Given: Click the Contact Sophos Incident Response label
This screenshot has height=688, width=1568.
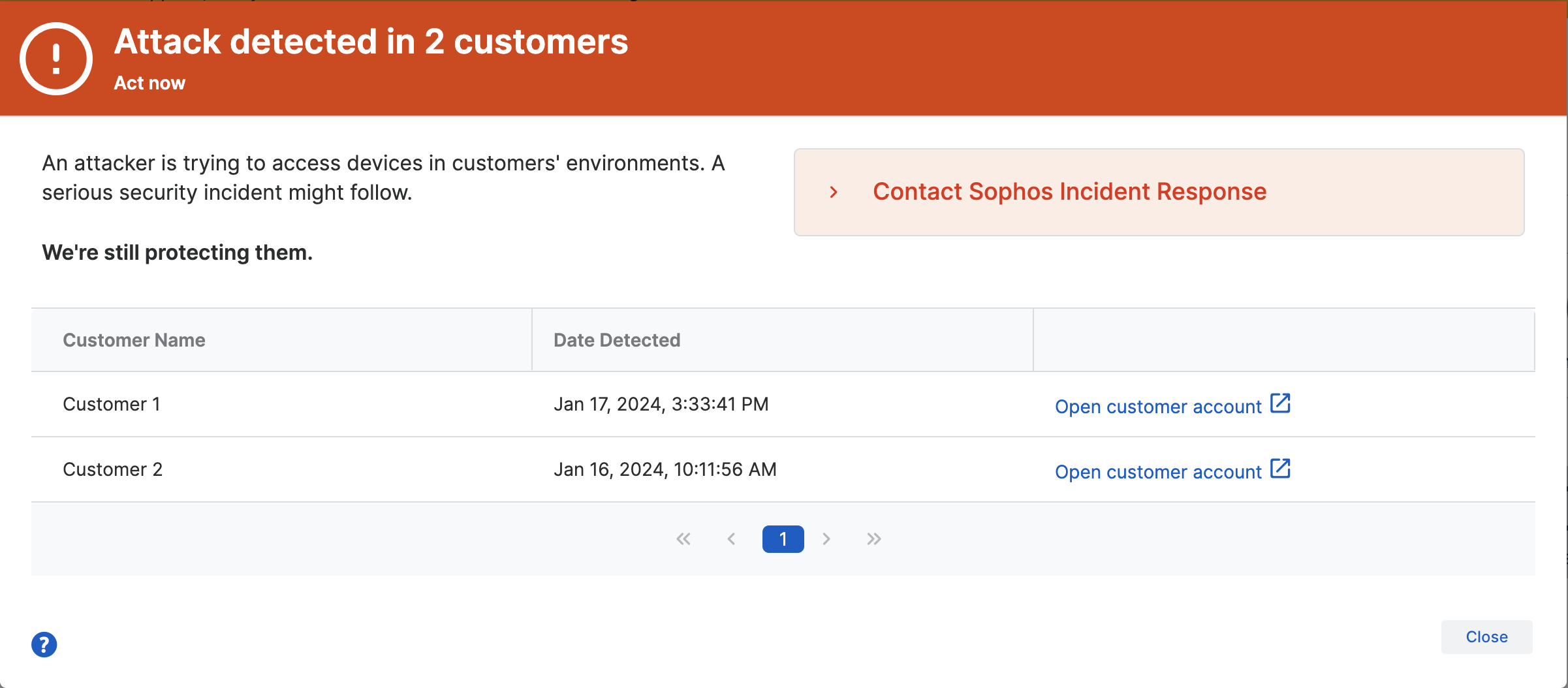Looking at the screenshot, I should tap(1069, 192).
